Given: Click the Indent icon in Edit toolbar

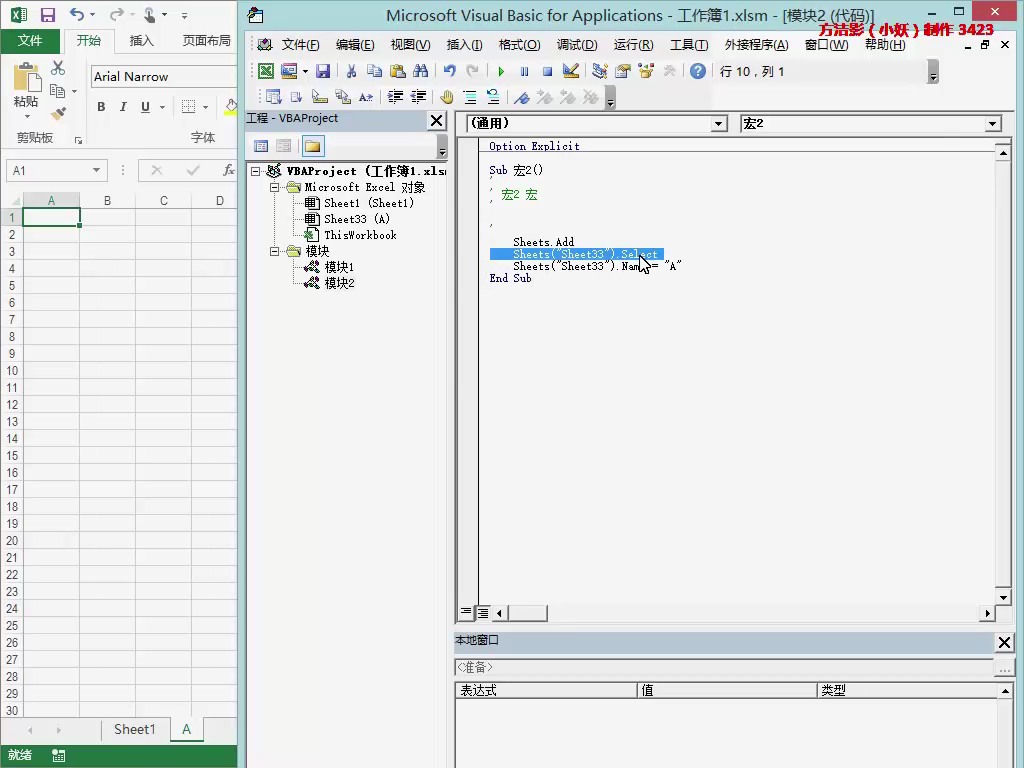Looking at the screenshot, I should 395,97.
